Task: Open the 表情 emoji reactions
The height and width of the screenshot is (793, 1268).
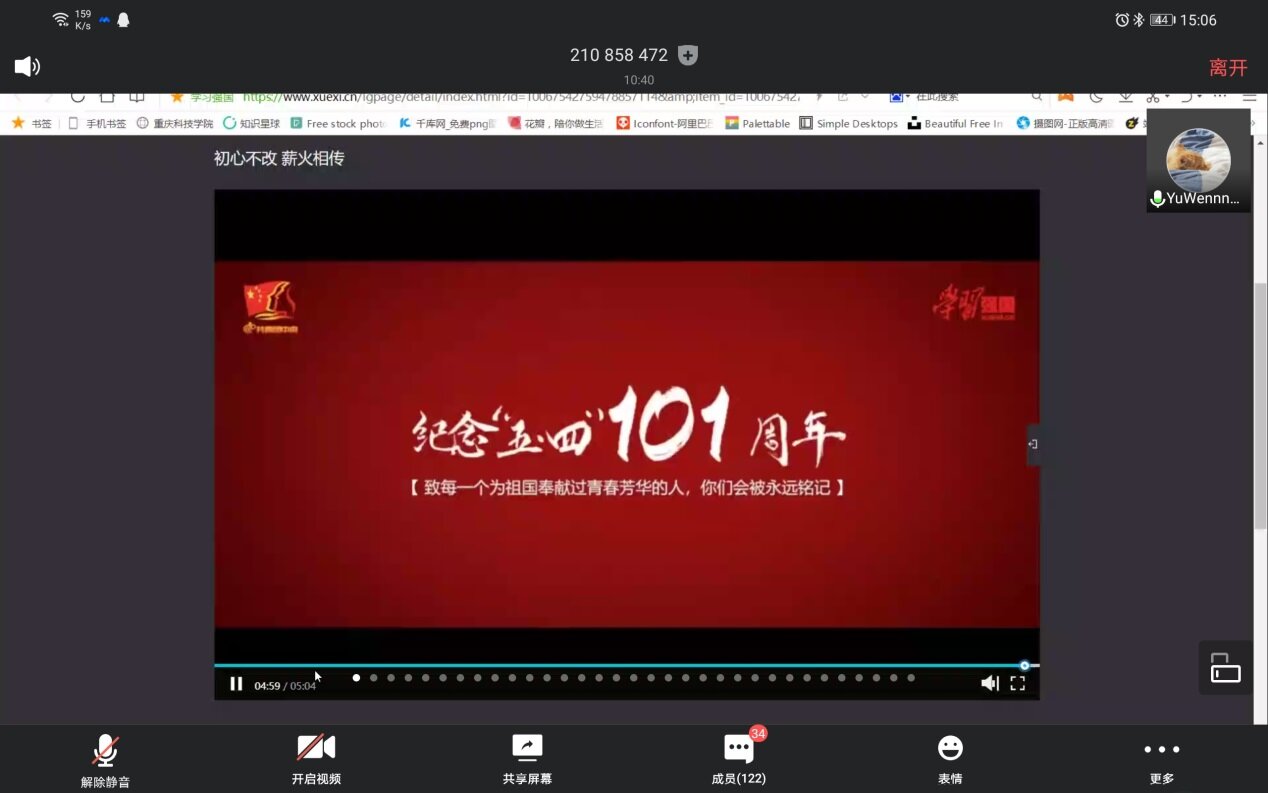Action: tap(950, 761)
